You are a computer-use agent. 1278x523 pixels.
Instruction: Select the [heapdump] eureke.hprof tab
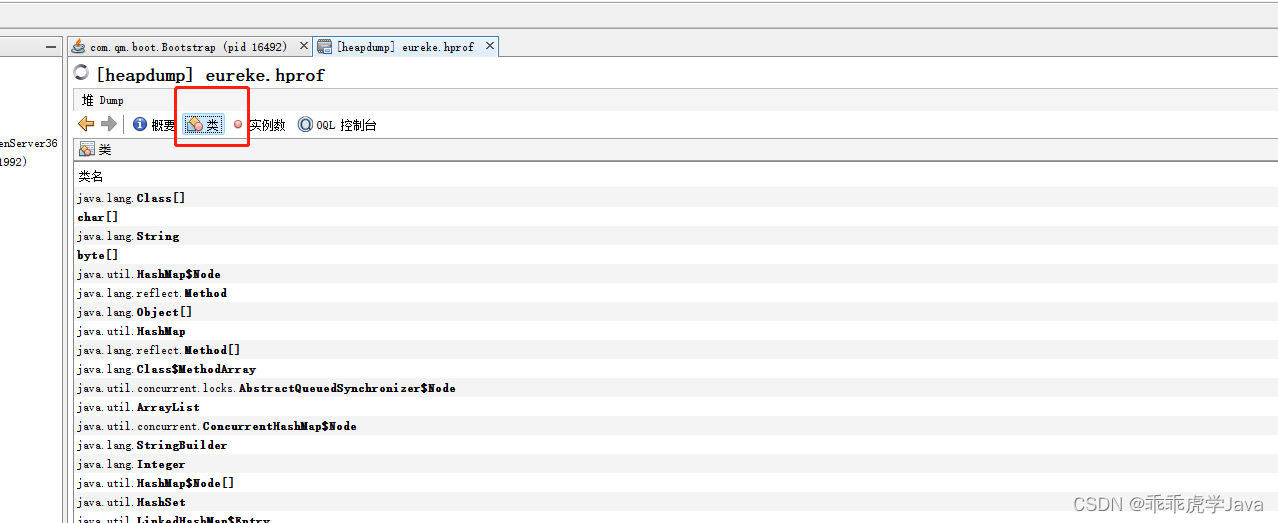(x=405, y=47)
